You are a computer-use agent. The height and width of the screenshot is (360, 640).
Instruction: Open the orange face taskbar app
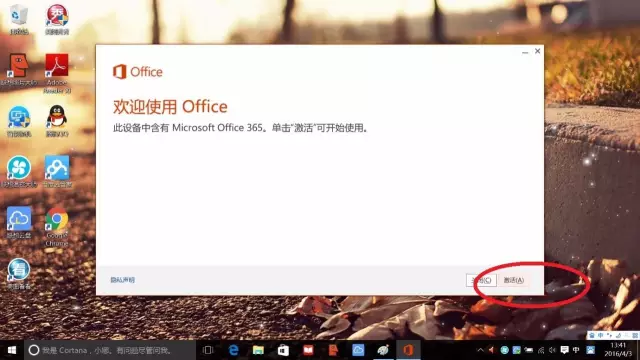[x=333, y=350]
